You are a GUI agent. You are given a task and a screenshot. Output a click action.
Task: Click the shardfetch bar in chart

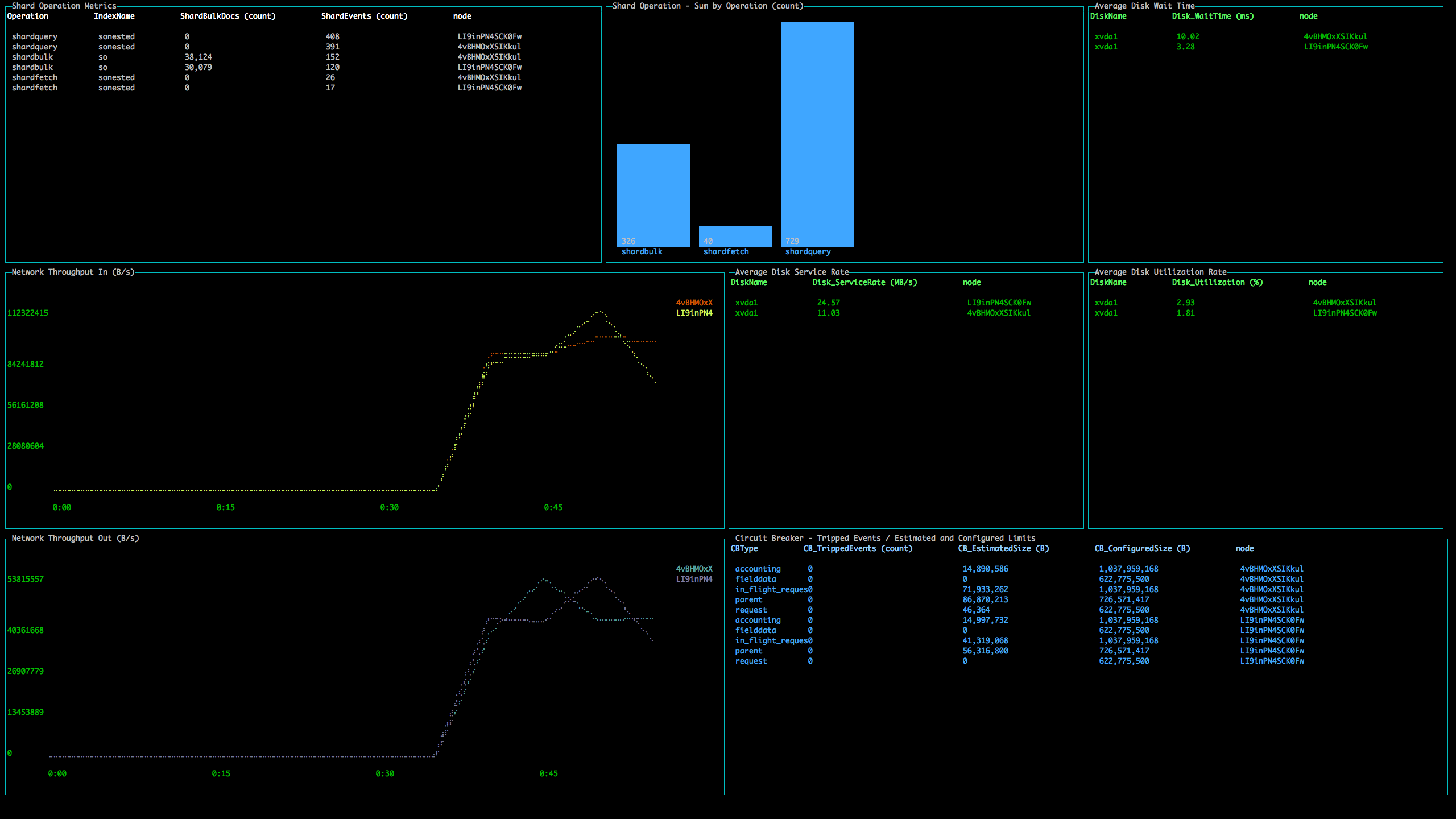pyautogui.click(x=735, y=236)
